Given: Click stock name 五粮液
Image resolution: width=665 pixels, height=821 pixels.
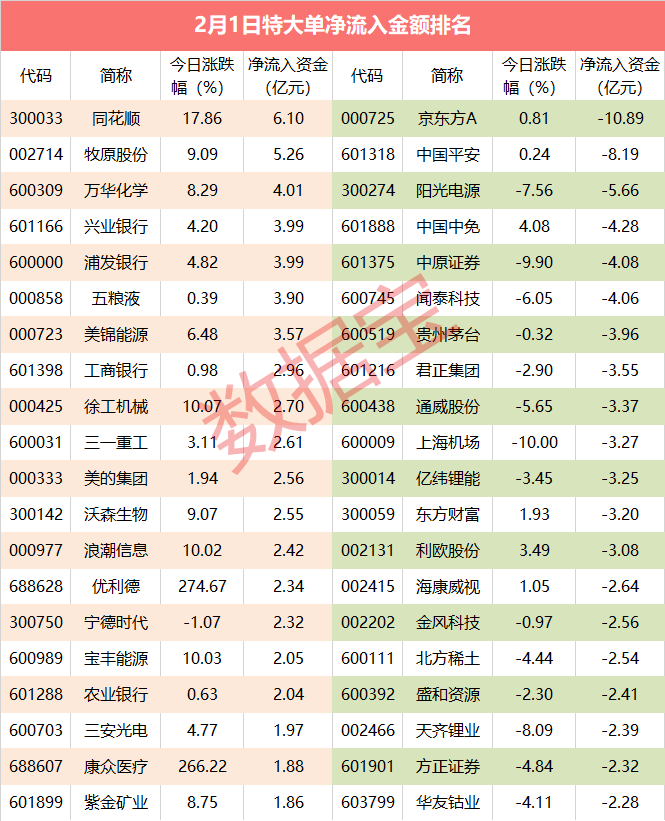Looking at the screenshot, I should (x=116, y=298).
